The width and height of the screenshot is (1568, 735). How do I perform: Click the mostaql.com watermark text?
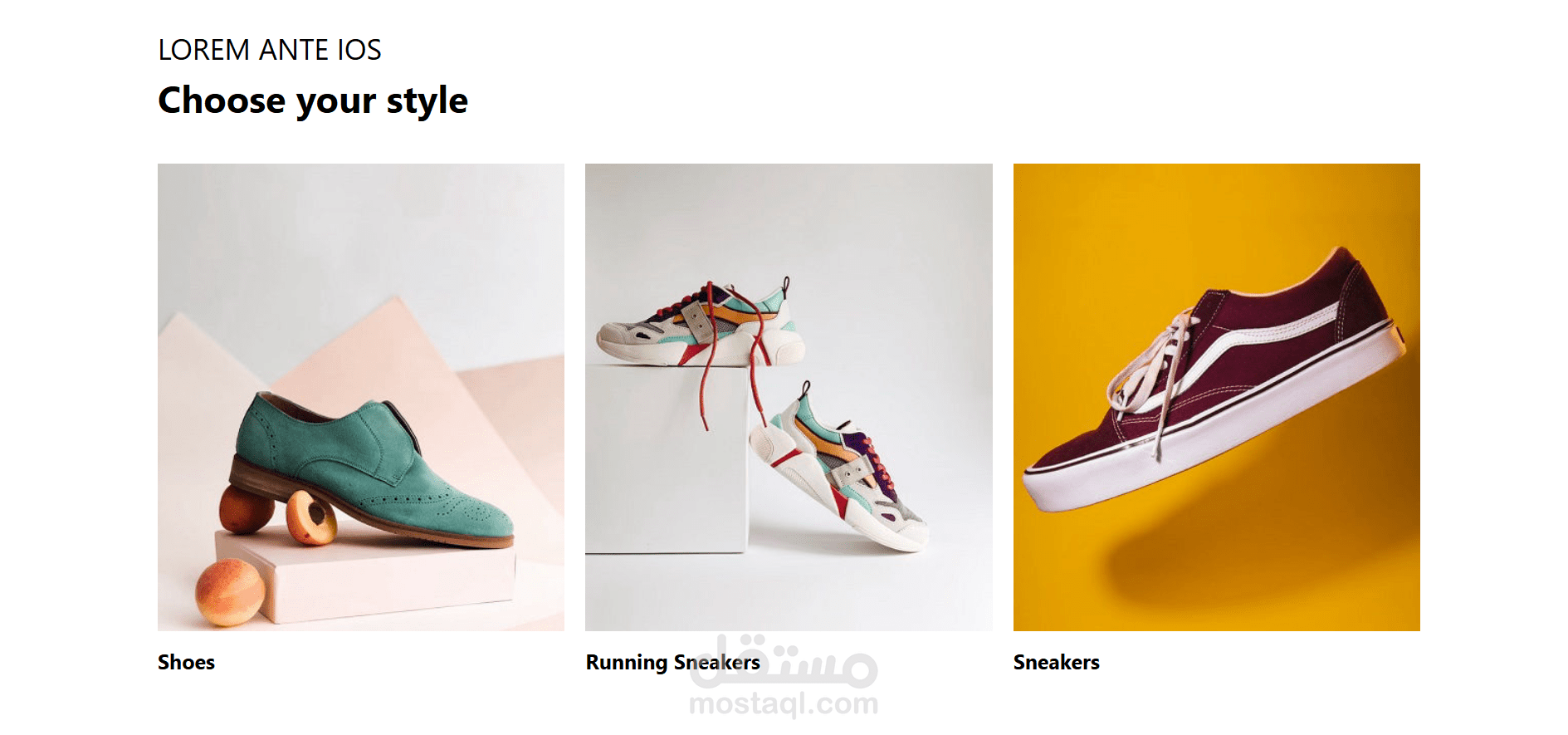tap(784, 704)
